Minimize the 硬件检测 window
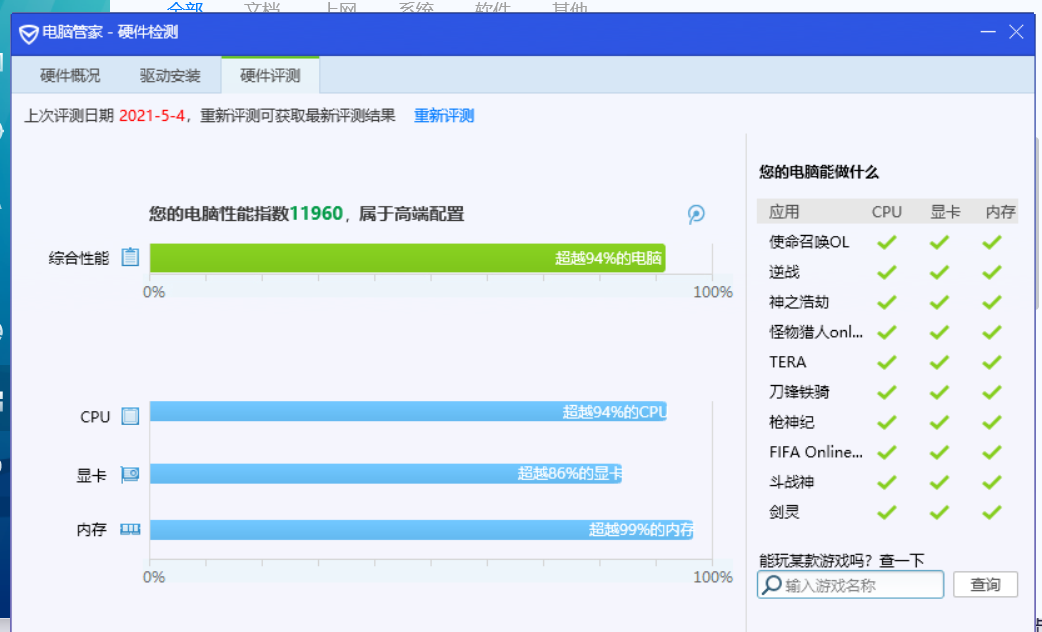This screenshot has height=632, width=1042. point(988,32)
